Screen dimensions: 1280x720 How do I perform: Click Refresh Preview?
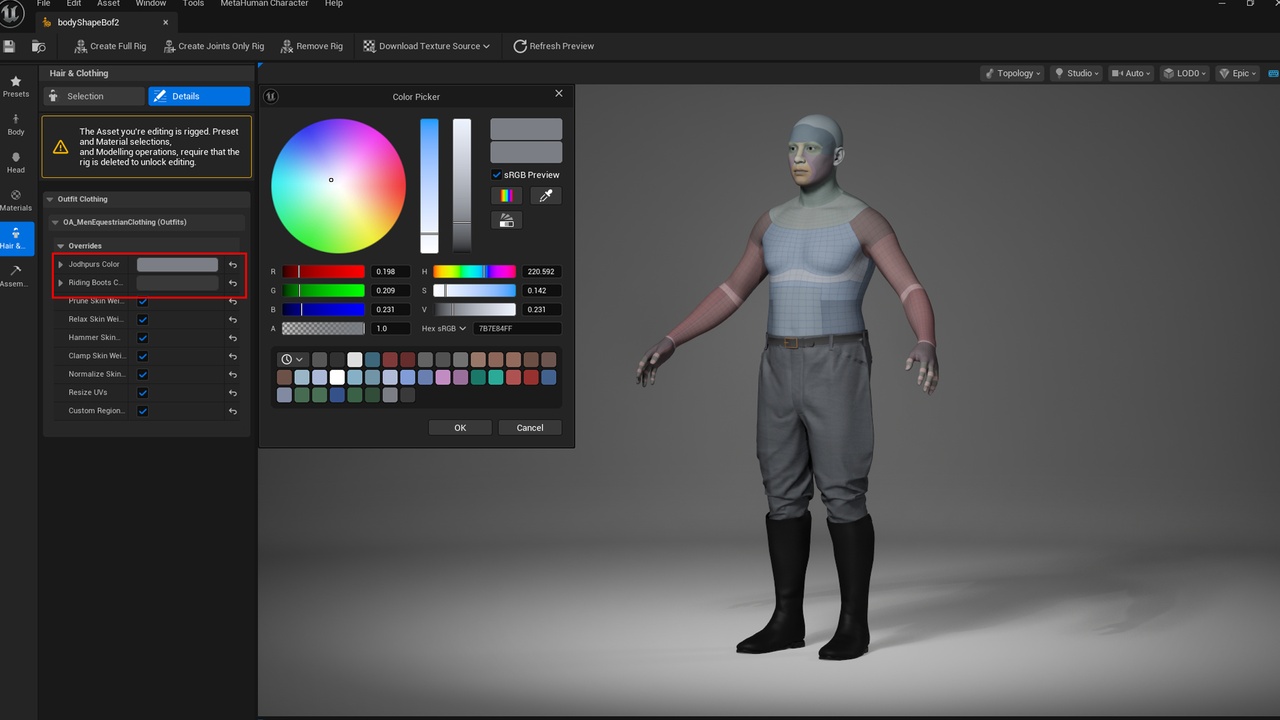[x=553, y=46]
